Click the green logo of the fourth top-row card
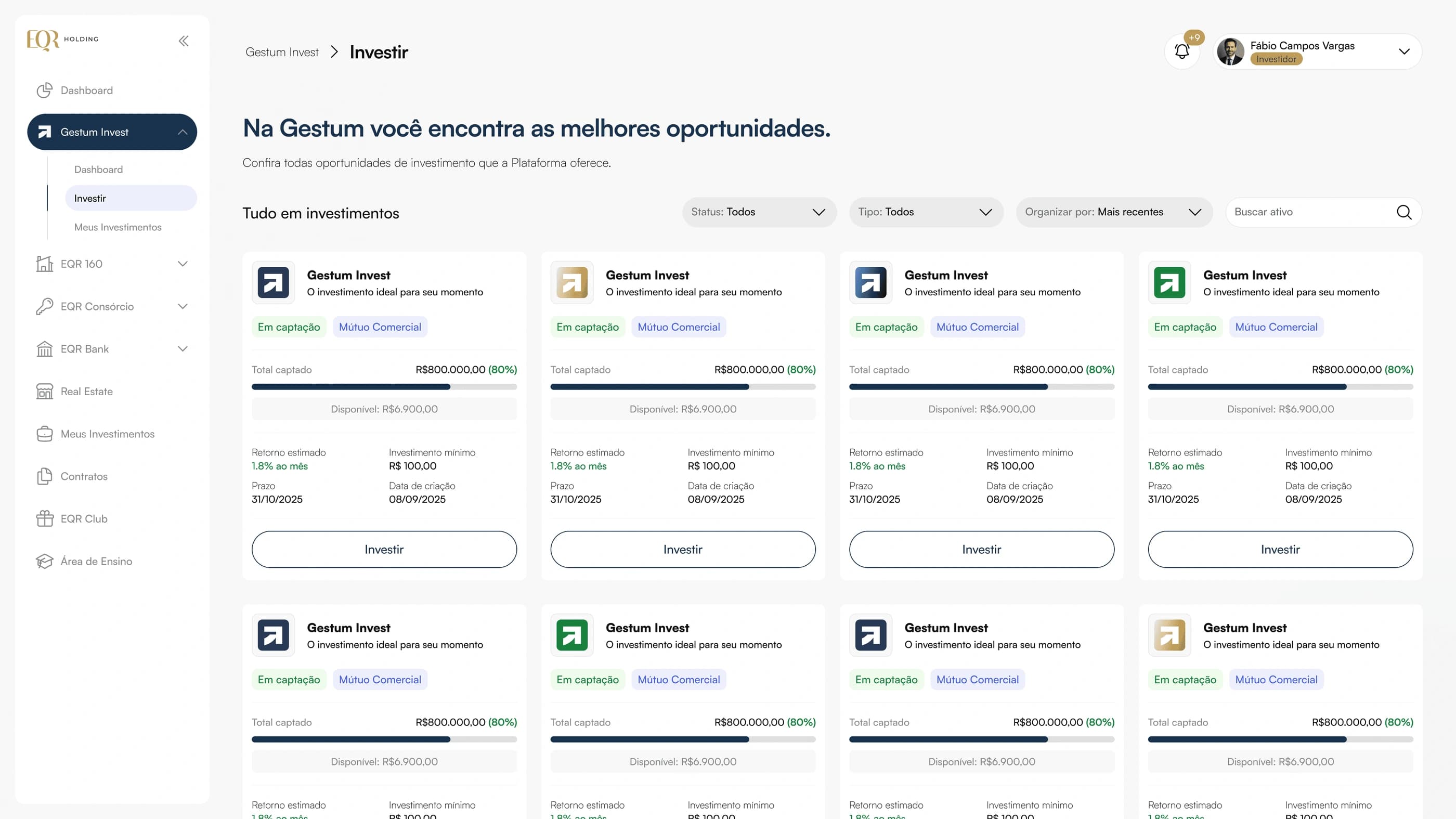Viewport: 1456px width, 819px height. pos(1169,282)
